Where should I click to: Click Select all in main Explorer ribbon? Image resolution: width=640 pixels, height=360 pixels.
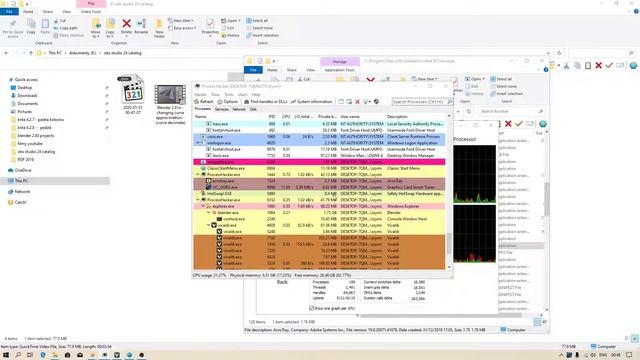click(x=258, y=21)
